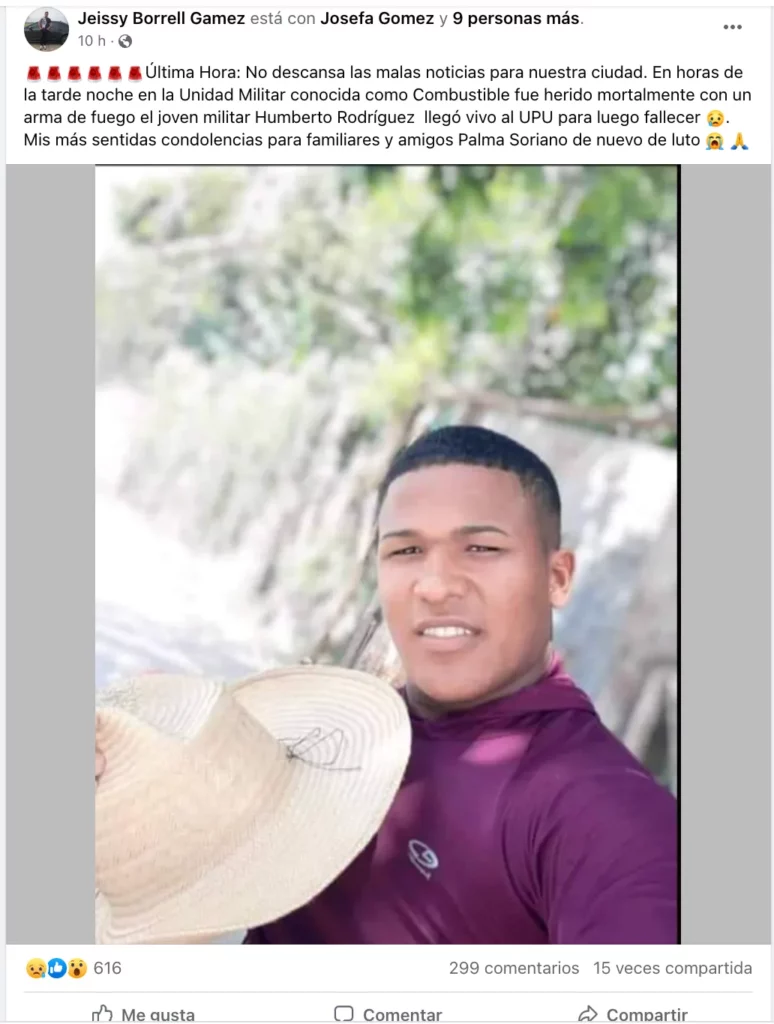Open the 10 h post timestamp
774x1024 pixels.
click(91, 41)
